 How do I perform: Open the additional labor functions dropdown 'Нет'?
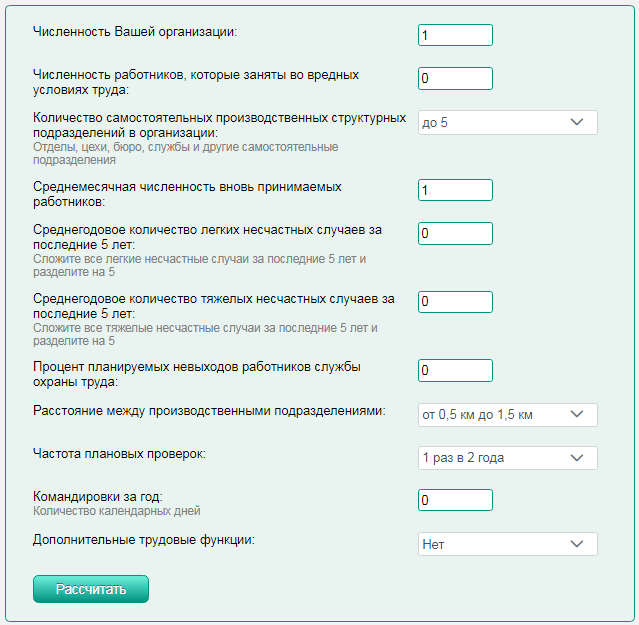coord(508,544)
